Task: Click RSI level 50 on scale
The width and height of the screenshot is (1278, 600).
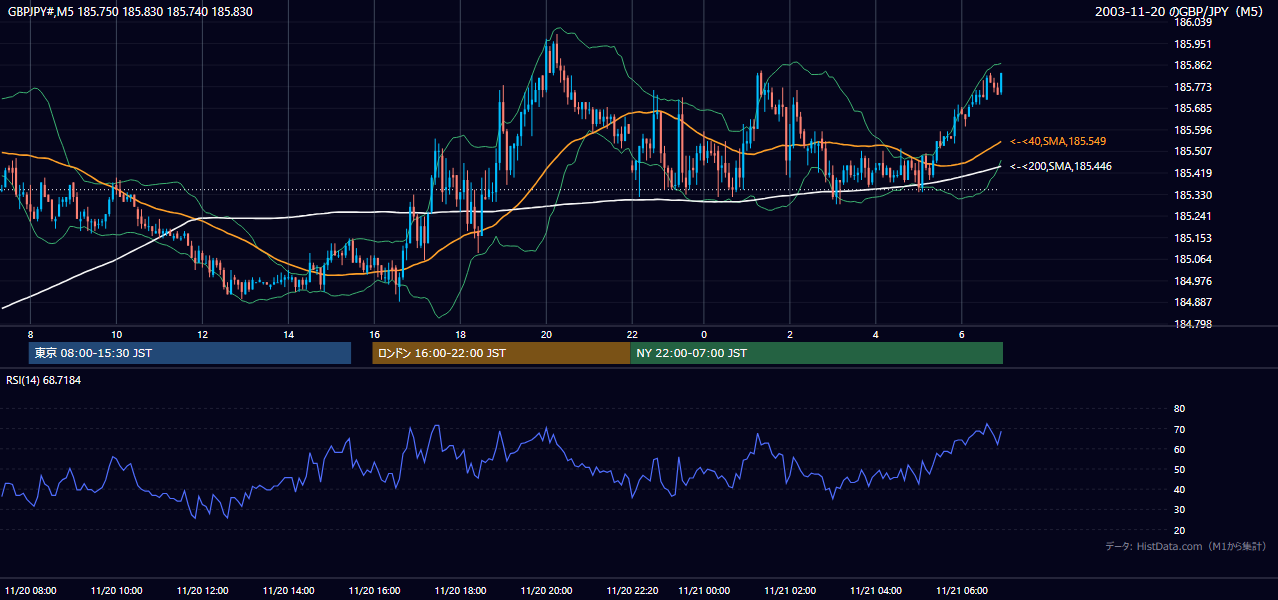Action: coord(1180,469)
